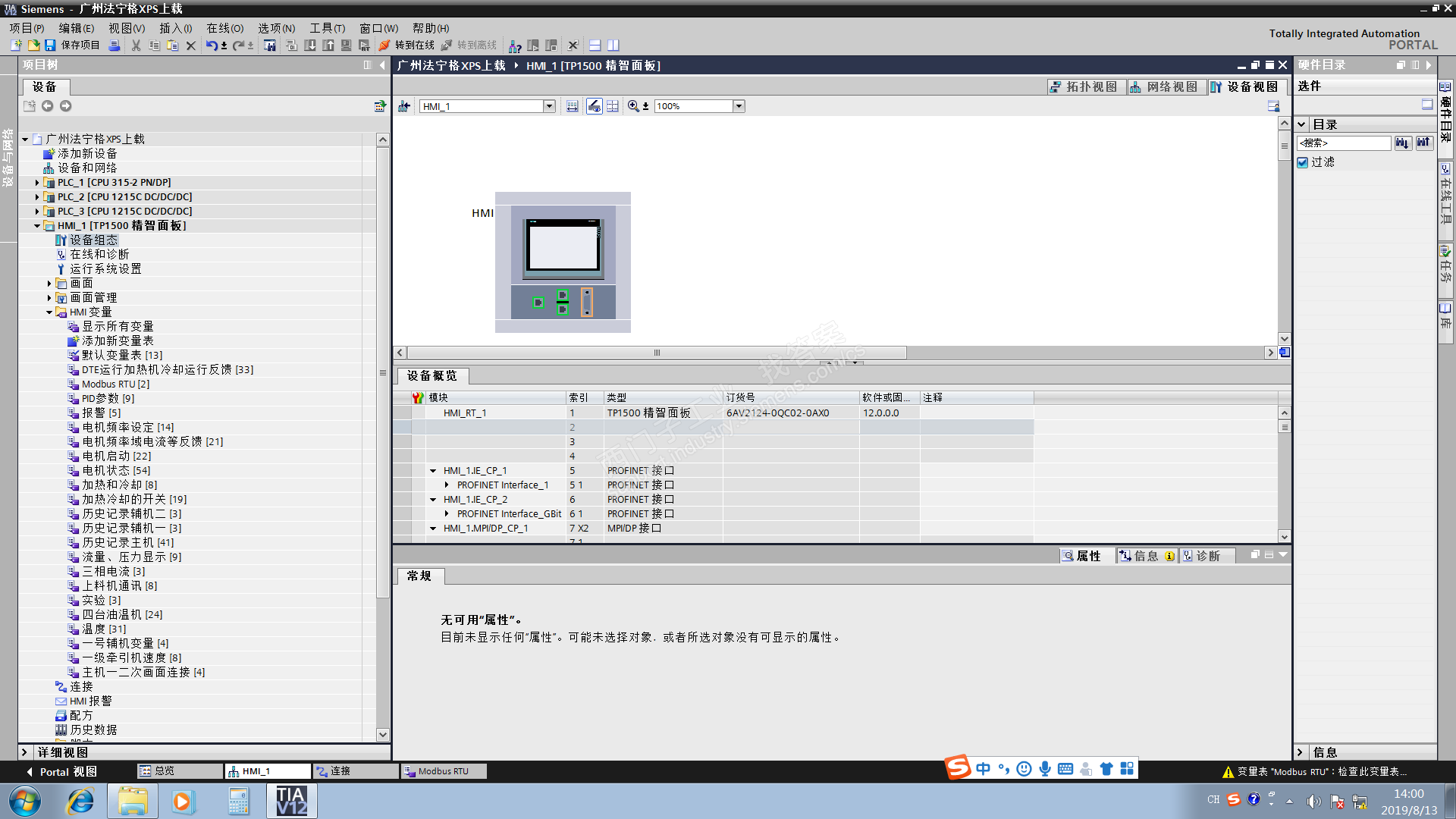Click the back arrow in project tree
1456x819 pixels.
tap(48, 106)
